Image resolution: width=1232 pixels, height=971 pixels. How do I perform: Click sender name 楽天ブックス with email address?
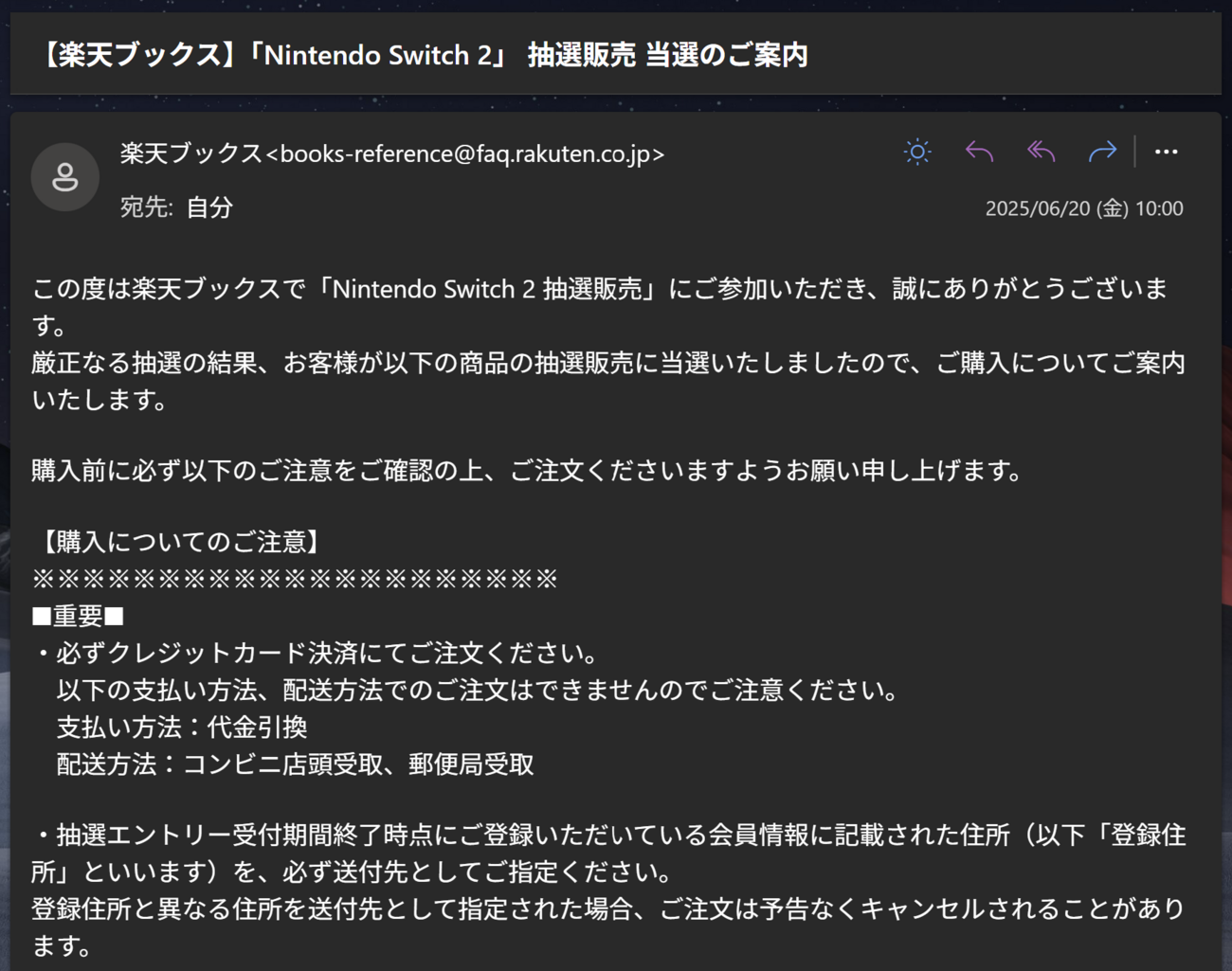click(392, 153)
